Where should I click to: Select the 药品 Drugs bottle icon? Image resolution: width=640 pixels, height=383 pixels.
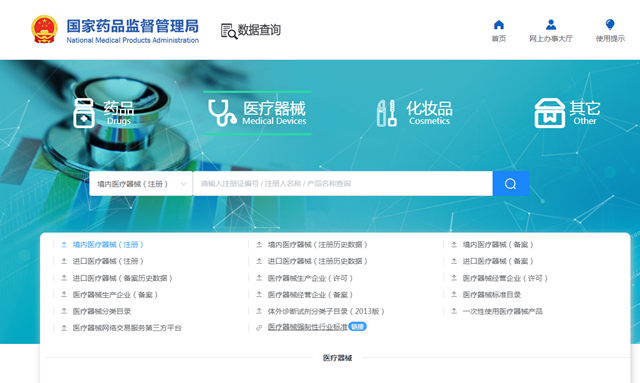tap(84, 113)
